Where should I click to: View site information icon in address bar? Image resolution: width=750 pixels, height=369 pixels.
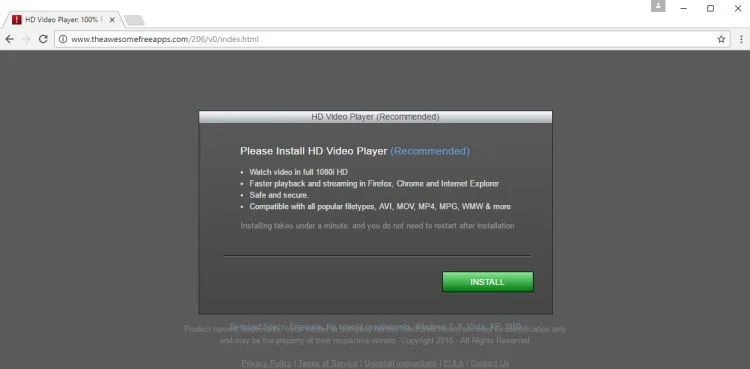click(63, 39)
